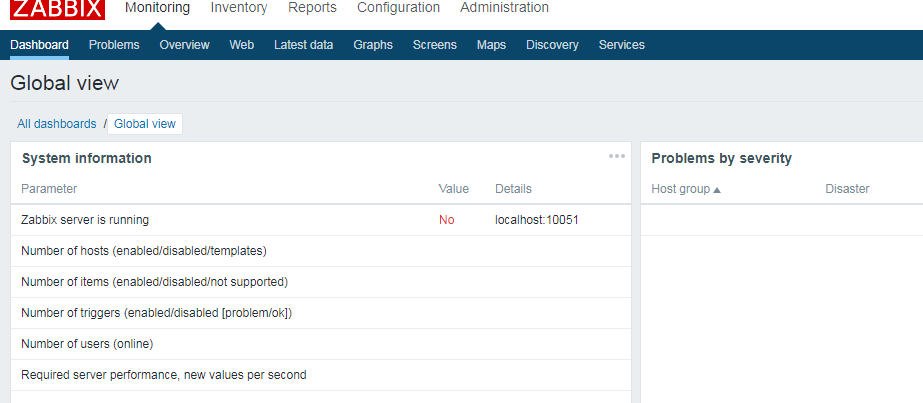This screenshot has height=403, width=923.
Task: Open the Configuration menu
Action: tap(399, 8)
